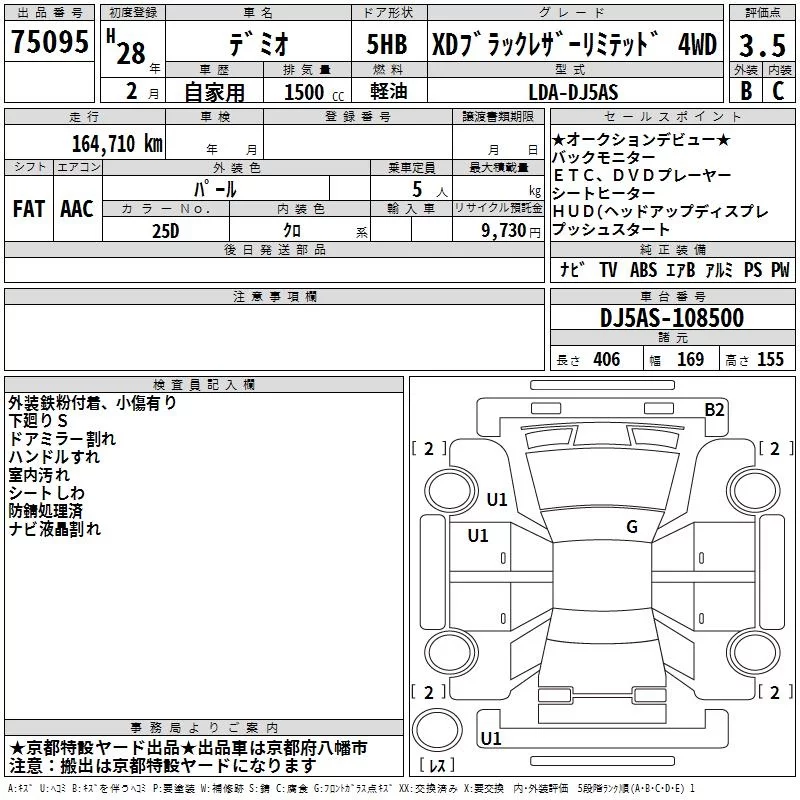
Task: Click interior grade letter C
Action: (x=778, y=91)
